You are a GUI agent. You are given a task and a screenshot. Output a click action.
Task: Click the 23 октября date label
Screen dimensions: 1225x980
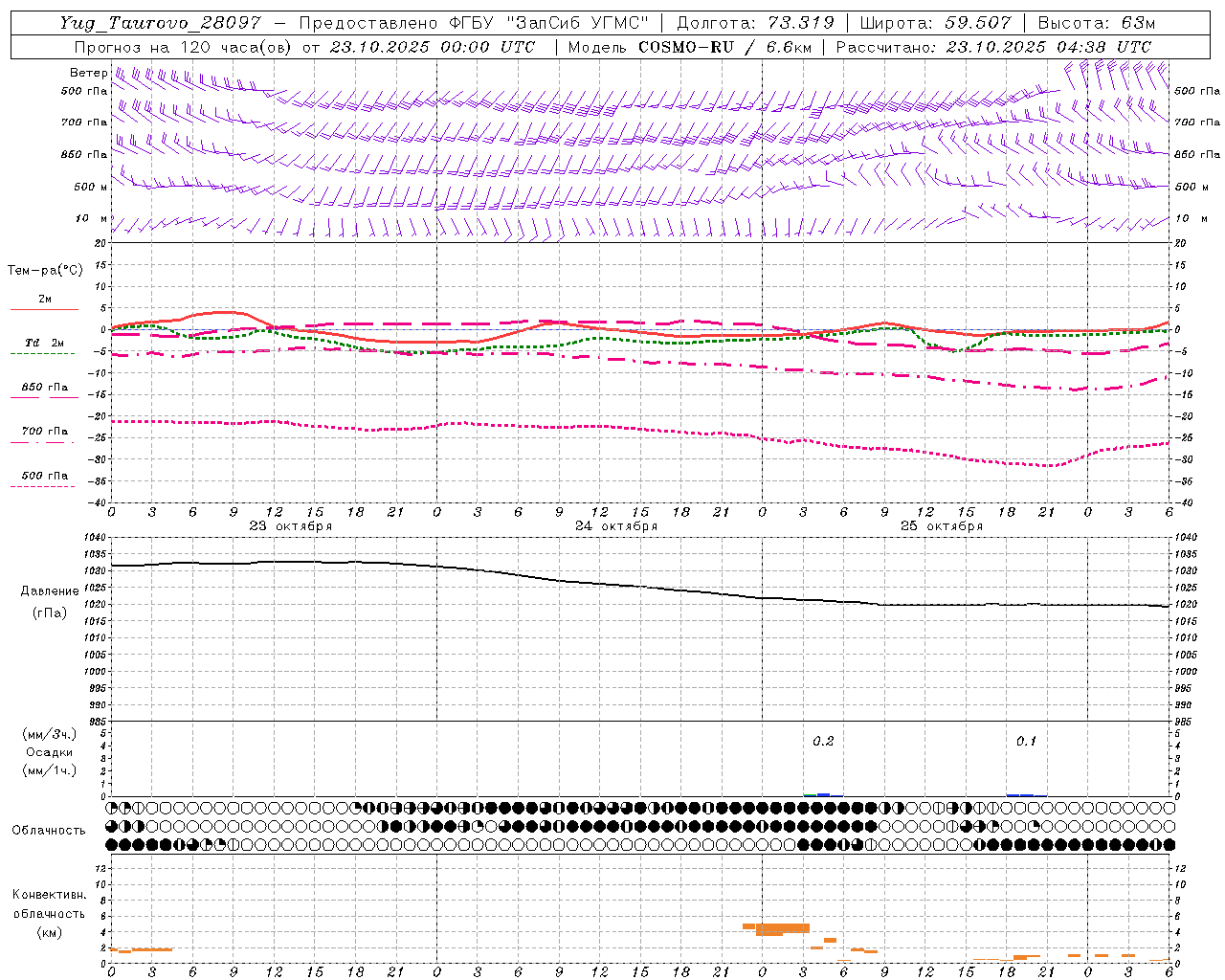click(291, 526)
